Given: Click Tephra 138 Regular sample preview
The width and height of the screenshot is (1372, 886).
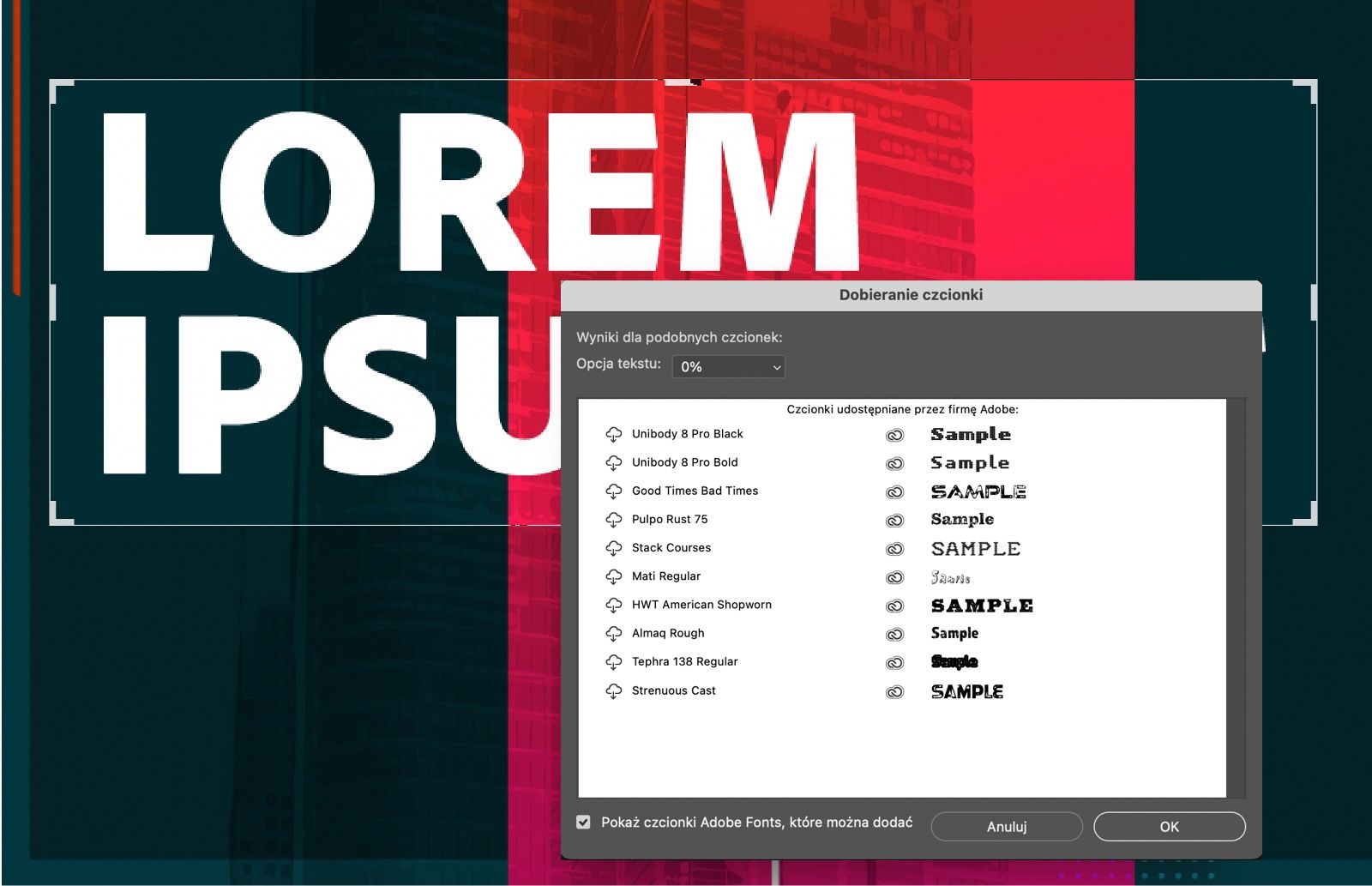Looking at the screenshot, I should (x=954, y=662).
